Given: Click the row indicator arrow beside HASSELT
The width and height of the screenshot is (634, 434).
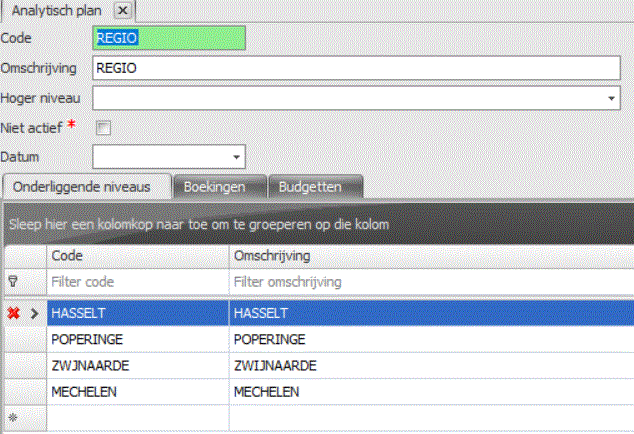Looking at the screenshot, I should [33, 314].
